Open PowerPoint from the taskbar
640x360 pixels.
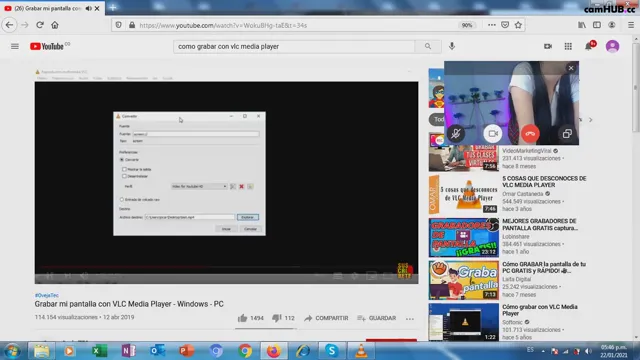(186, 351)
